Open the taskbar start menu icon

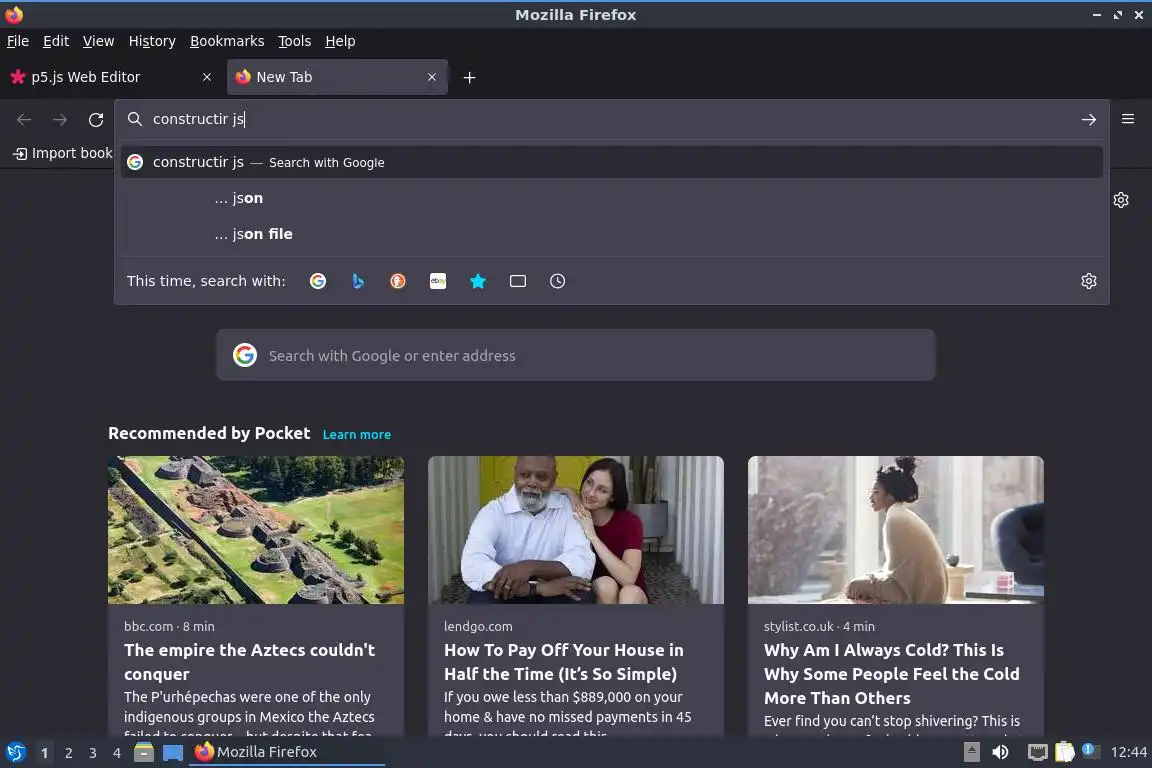[15, 752]
